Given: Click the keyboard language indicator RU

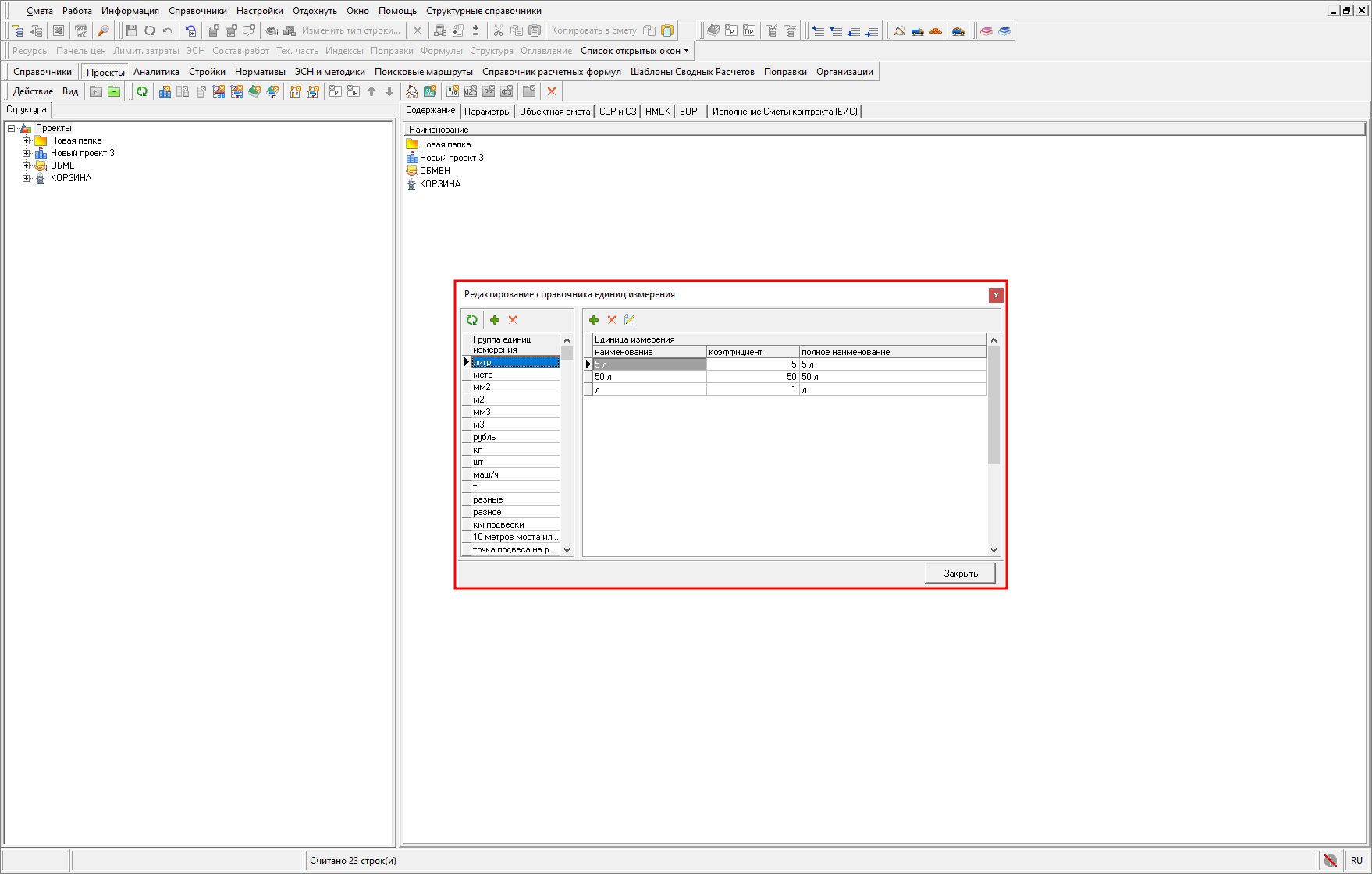Looking at the screenshot, I should (x=1356, y=861).
